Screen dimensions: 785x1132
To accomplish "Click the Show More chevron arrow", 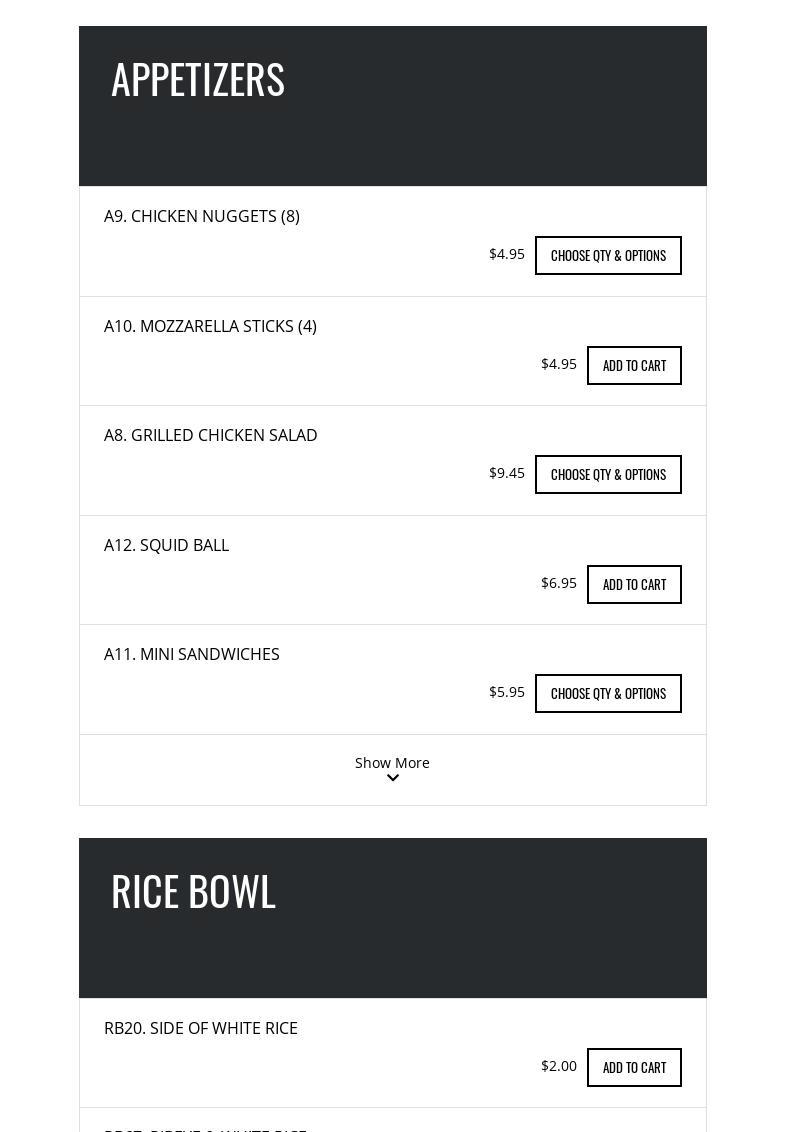I will [393, 778].
